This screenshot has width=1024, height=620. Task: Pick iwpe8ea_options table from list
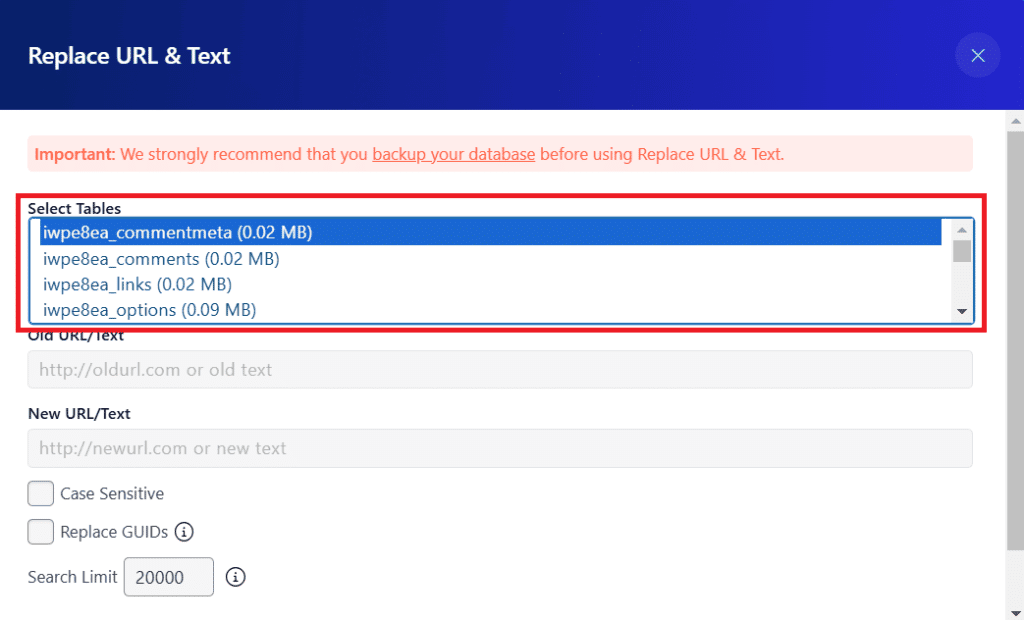[x=490, y=310]
